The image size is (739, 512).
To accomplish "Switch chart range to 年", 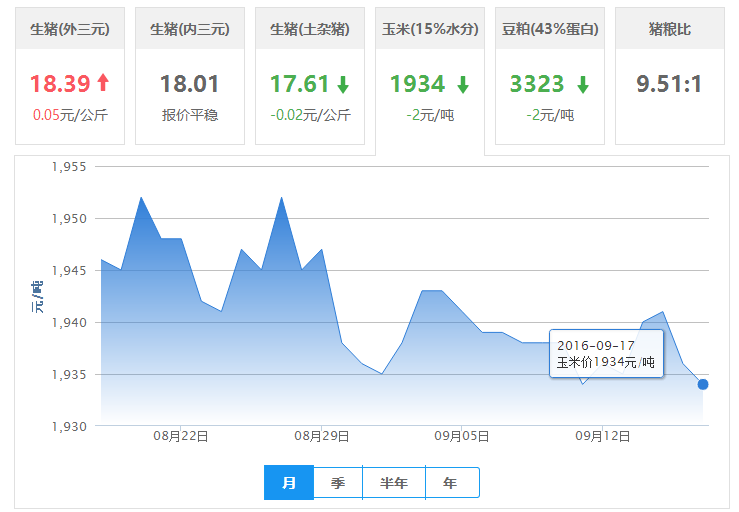I will 452,482.
